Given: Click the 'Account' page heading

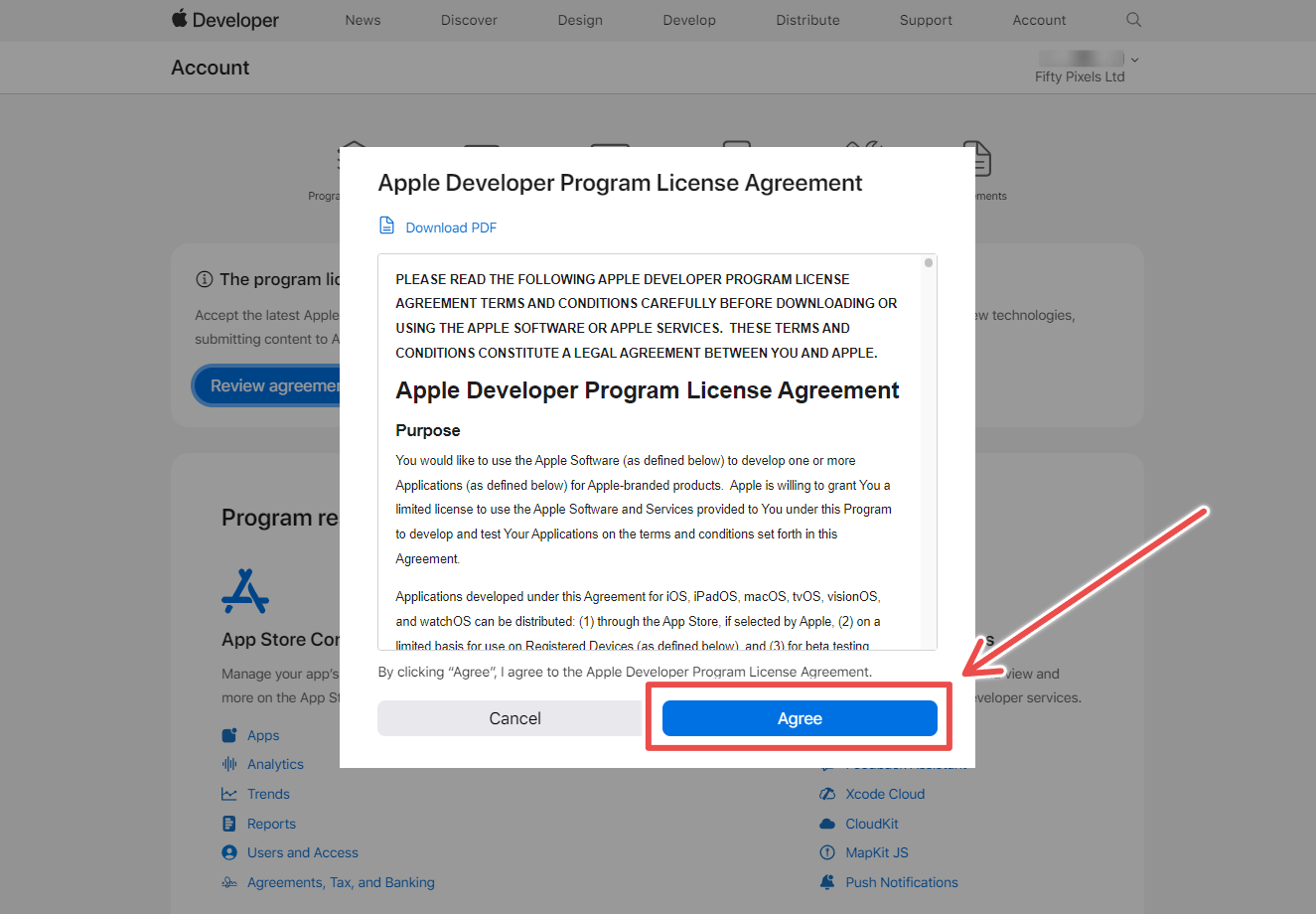Looking at the screenshot, I should coord(211,68).
